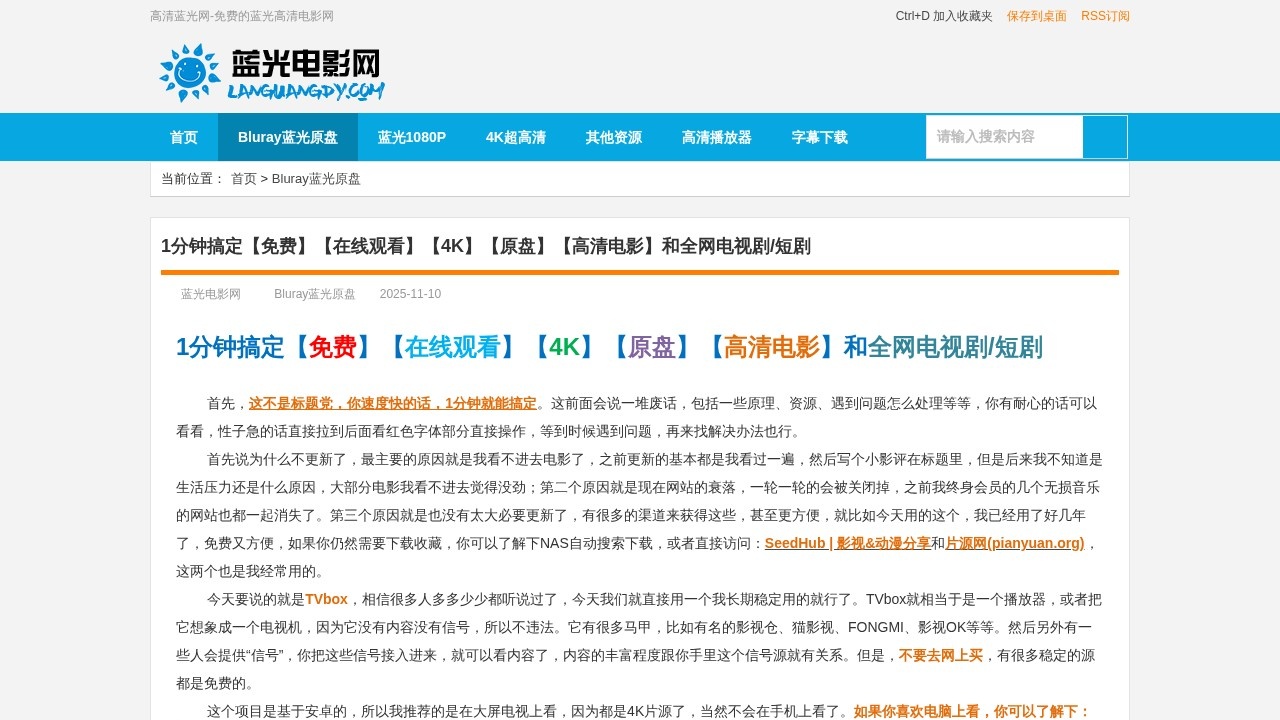The image size is (1280, 720).
Task: Go to the 高清播放器 section
Action: coord(716,136)
